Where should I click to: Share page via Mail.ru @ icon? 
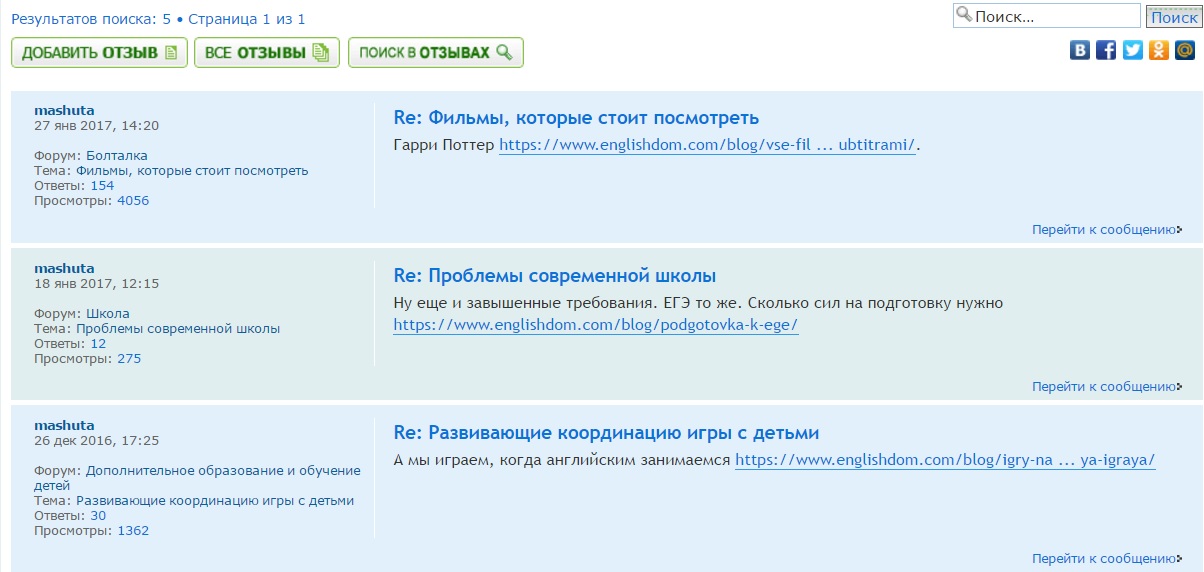[1184, 50]
